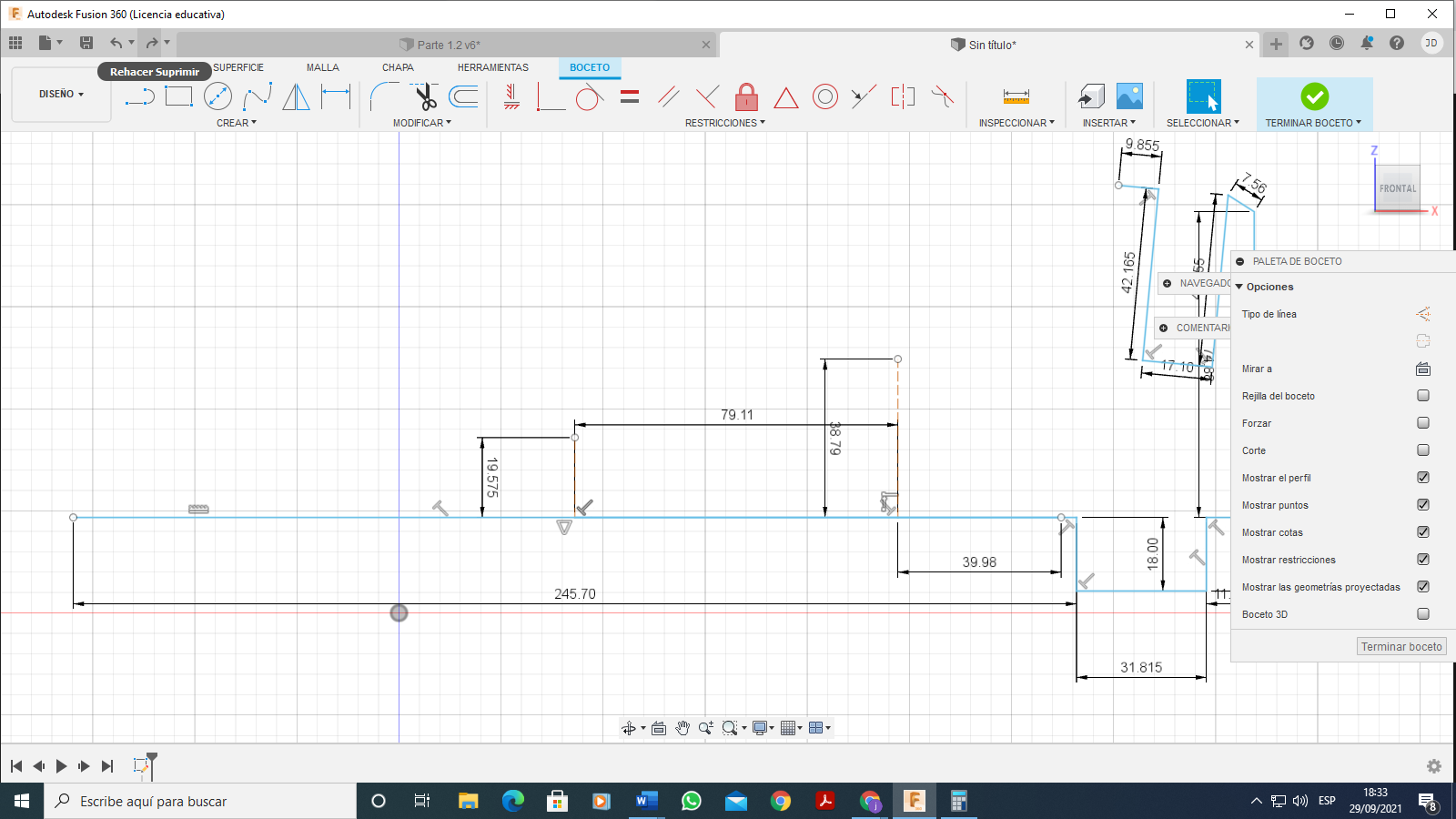Enable the Rejilla del boceto checkbox
1456x819 pixels.
[1423, 396]
